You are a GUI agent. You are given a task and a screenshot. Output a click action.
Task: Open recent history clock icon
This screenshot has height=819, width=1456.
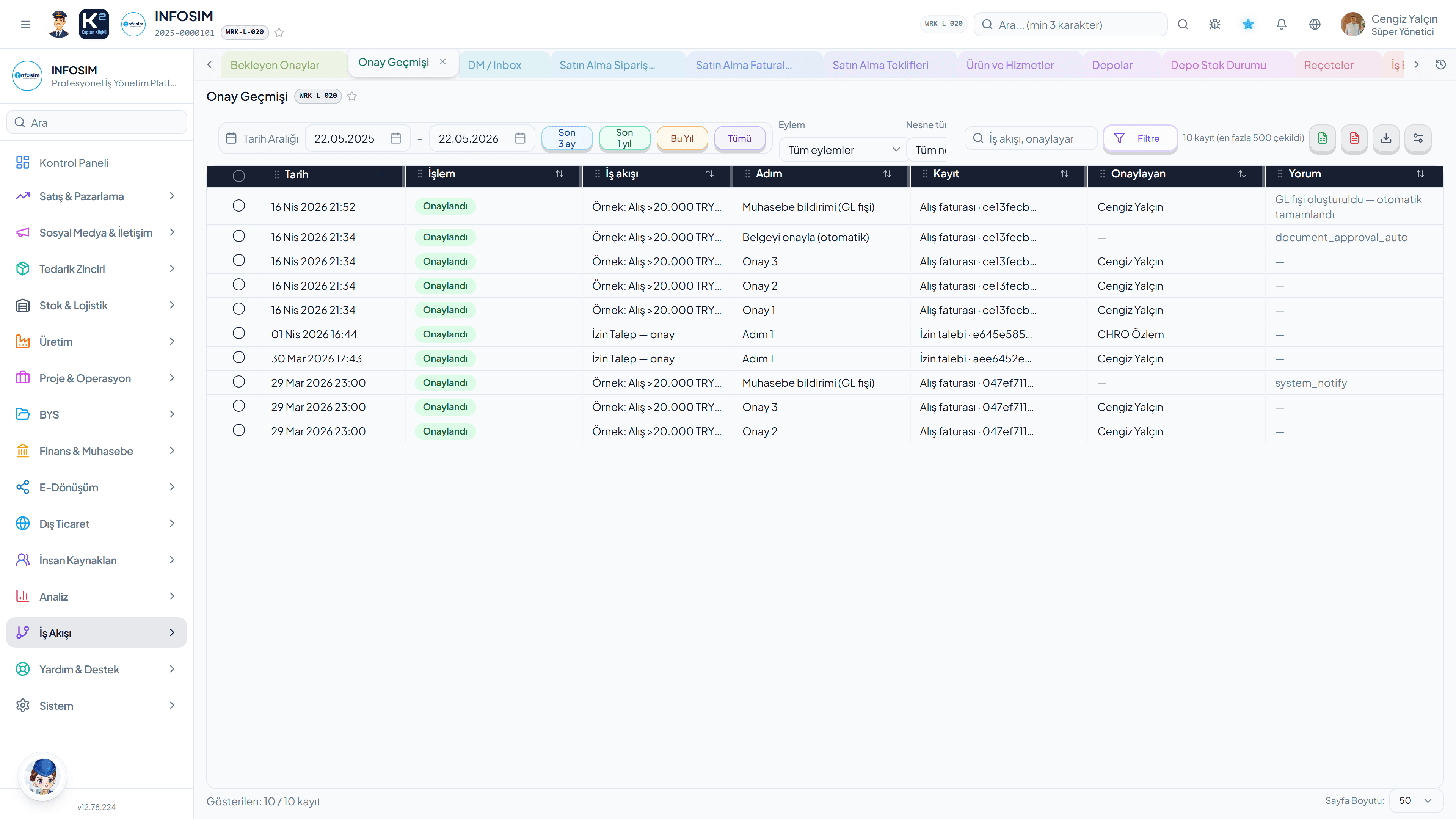[x=1441, y=64]
